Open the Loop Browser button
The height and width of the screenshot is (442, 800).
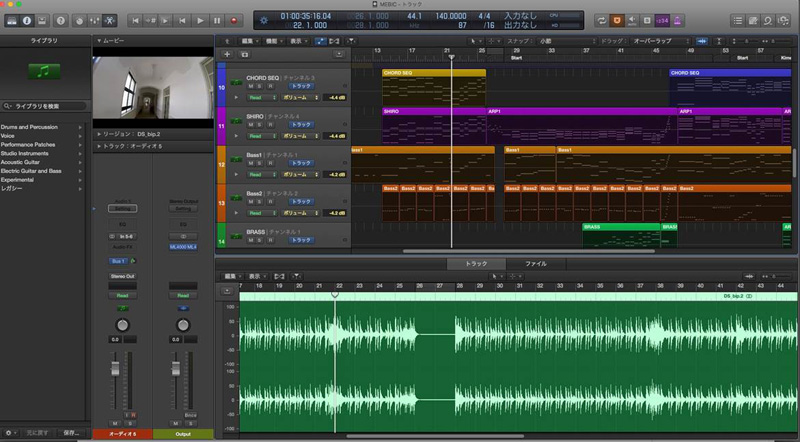[x=768, y=21]
